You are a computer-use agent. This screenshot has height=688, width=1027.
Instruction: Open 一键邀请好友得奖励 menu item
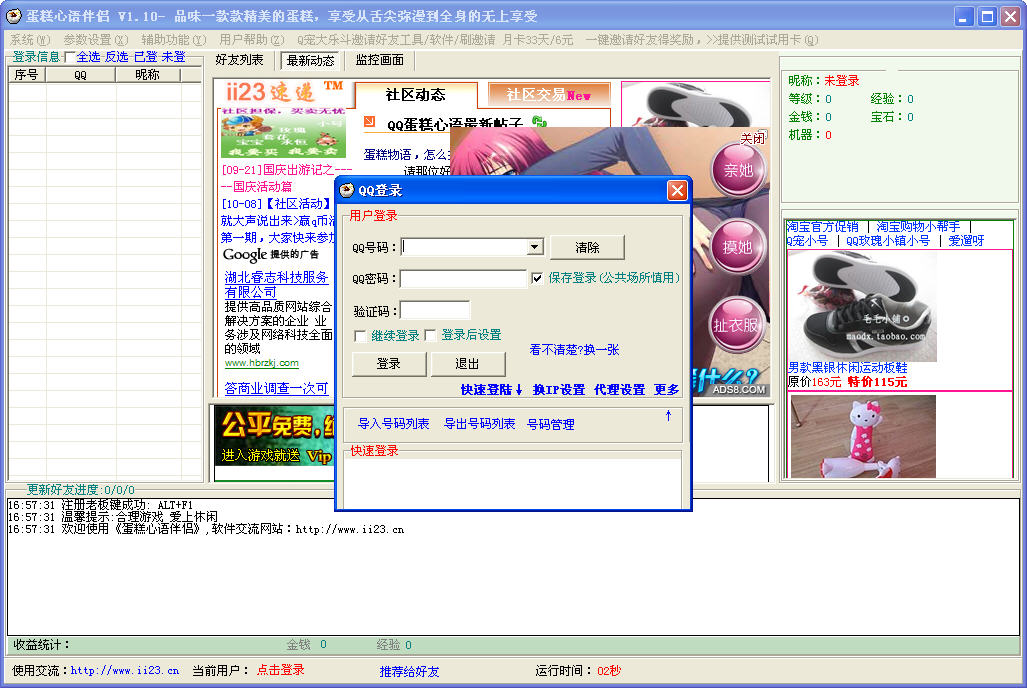[x=702, y=40]
